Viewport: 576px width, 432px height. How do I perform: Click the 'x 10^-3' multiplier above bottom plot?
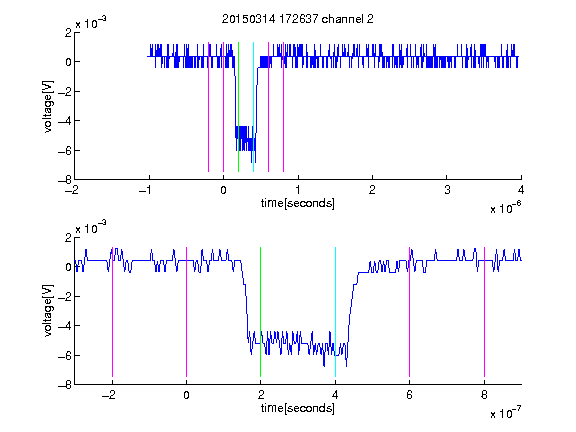pos(91,228)
